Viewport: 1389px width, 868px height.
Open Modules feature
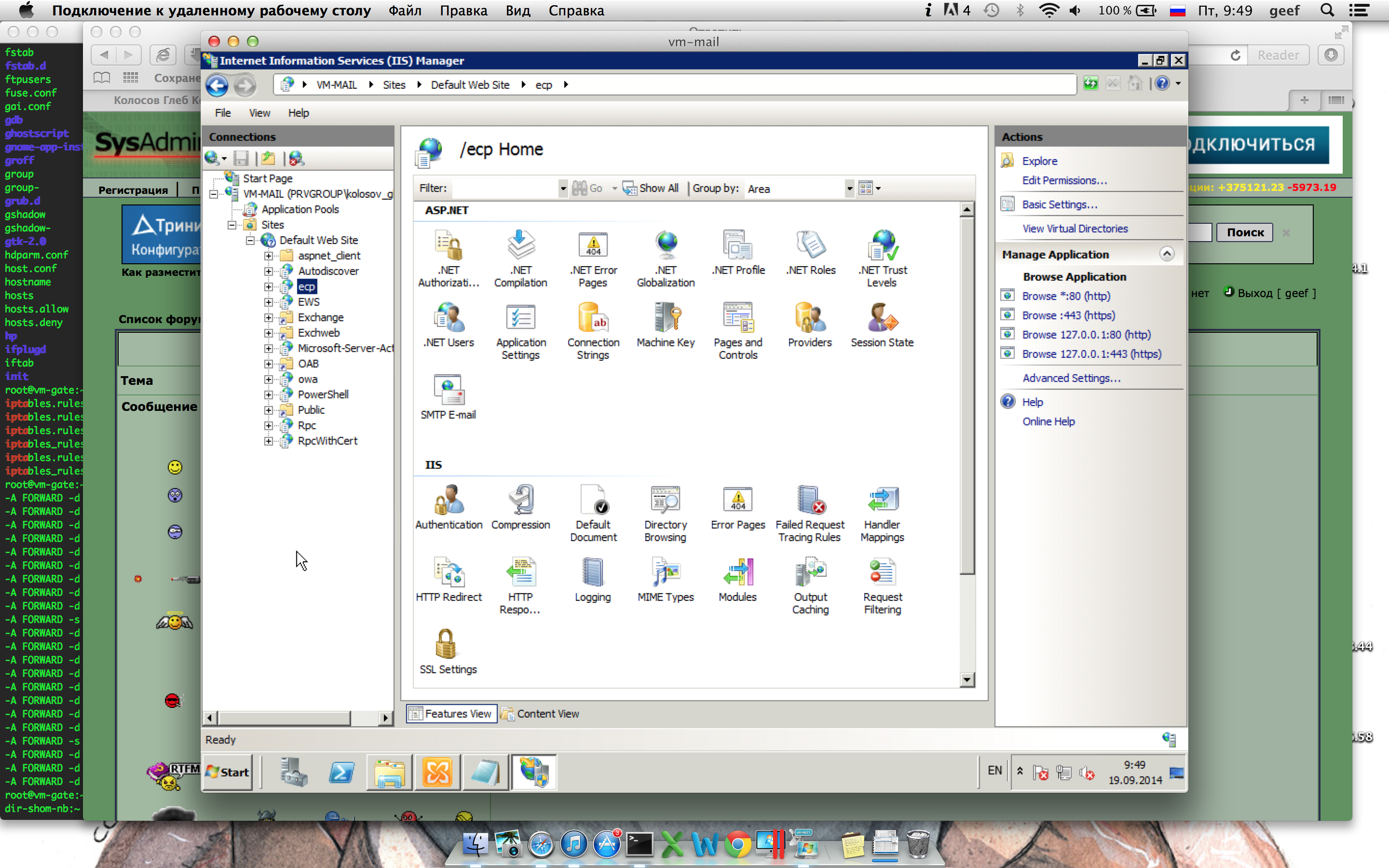pos(737,579)
